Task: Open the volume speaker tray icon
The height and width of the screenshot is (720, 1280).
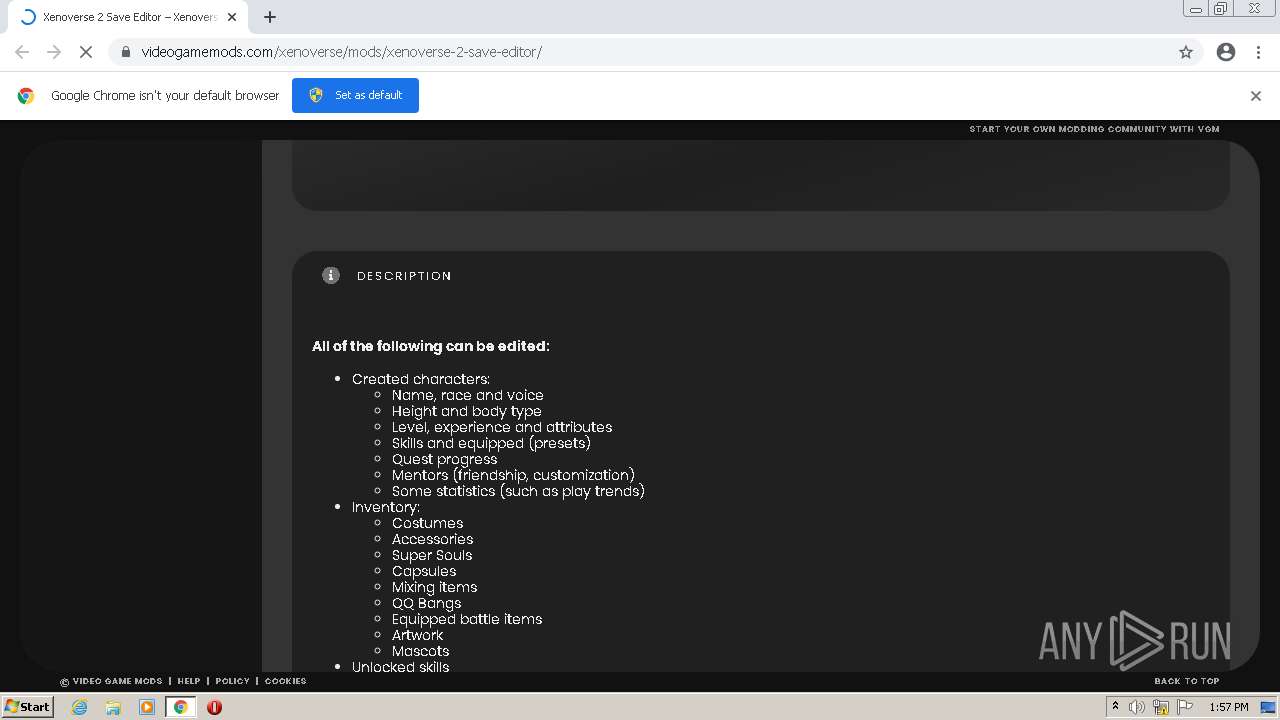Action: click(x=1137, y=707)
